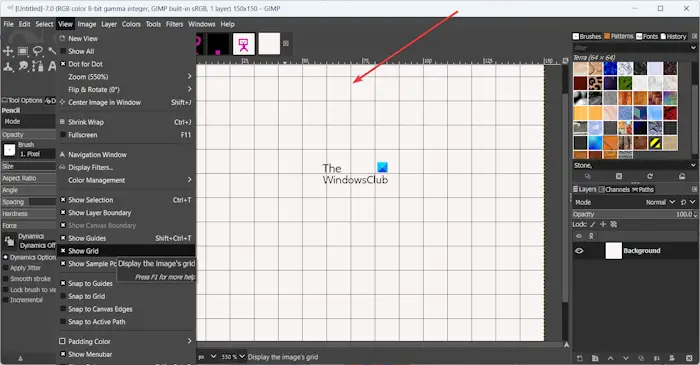This screenshot has width=700, height=365.
Task: Click Navigation Window menu entry
Action: (x=97, y=155)
